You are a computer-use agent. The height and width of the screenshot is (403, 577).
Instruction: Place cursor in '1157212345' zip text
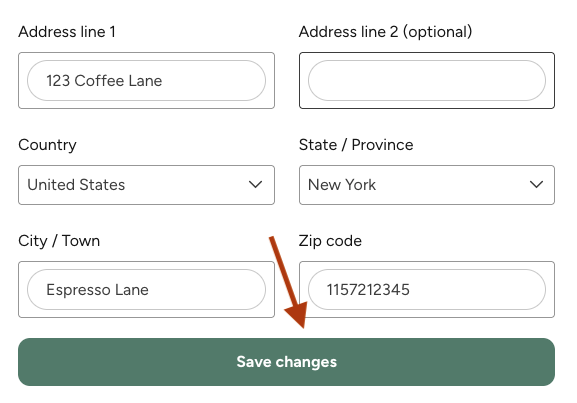click(368, 290)
